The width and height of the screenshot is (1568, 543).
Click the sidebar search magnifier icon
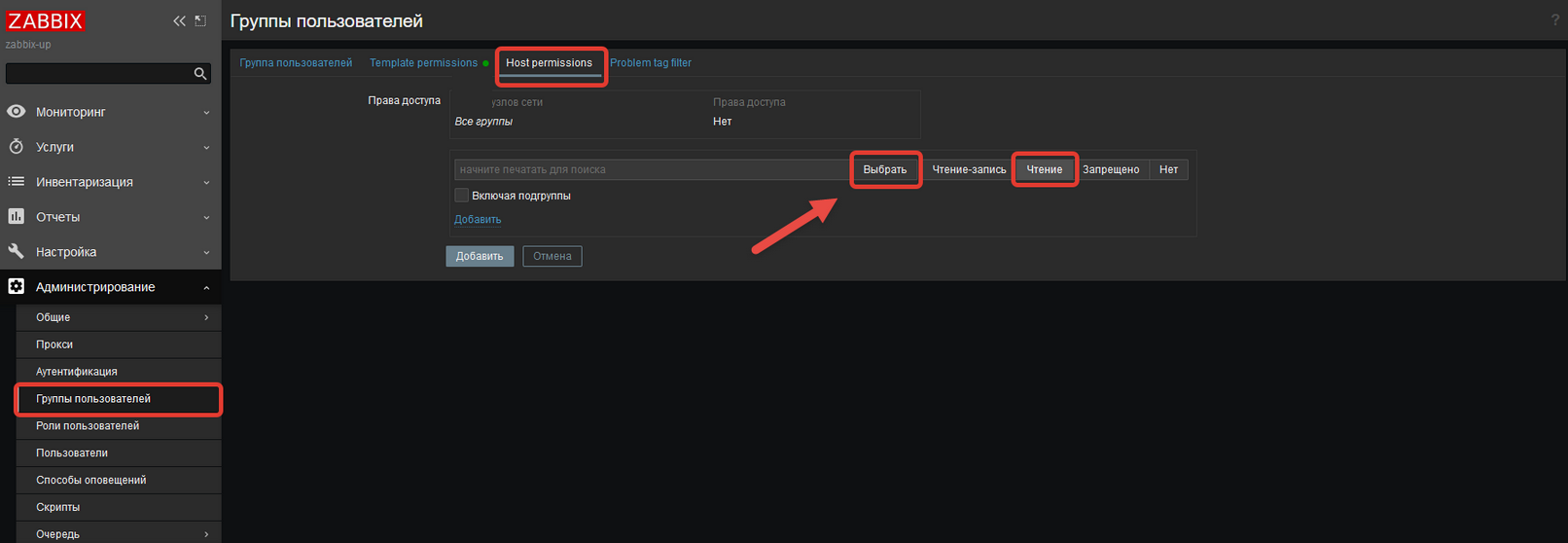(x=200, y=74)
